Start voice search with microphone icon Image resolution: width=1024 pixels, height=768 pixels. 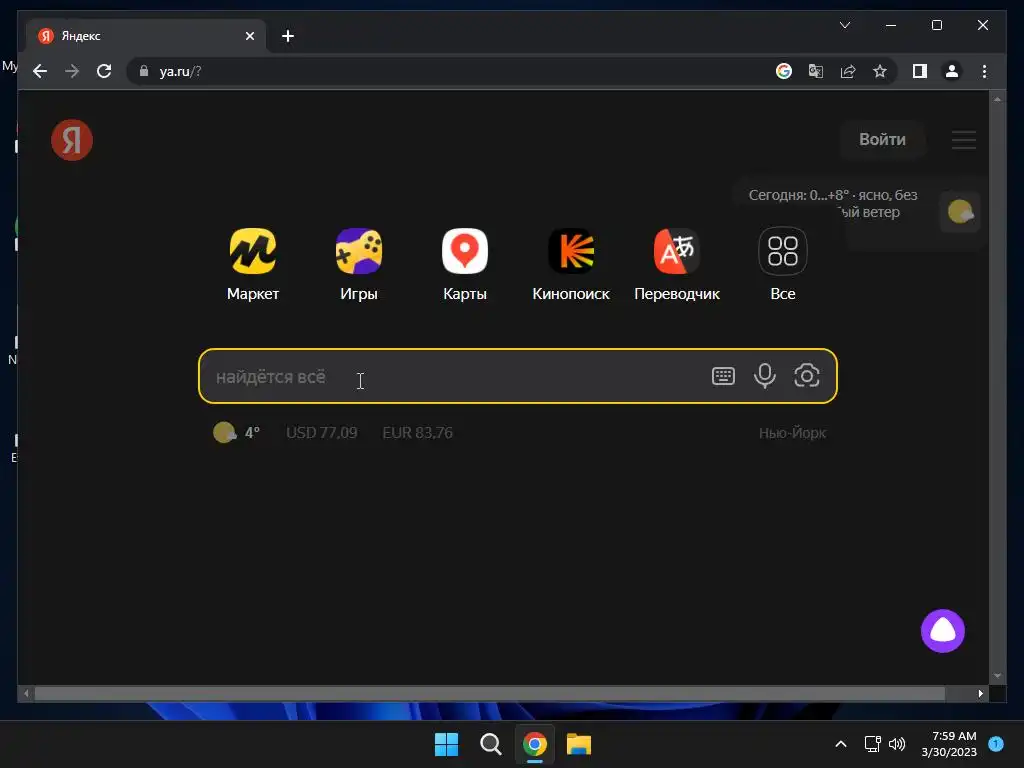pos(765,376)
